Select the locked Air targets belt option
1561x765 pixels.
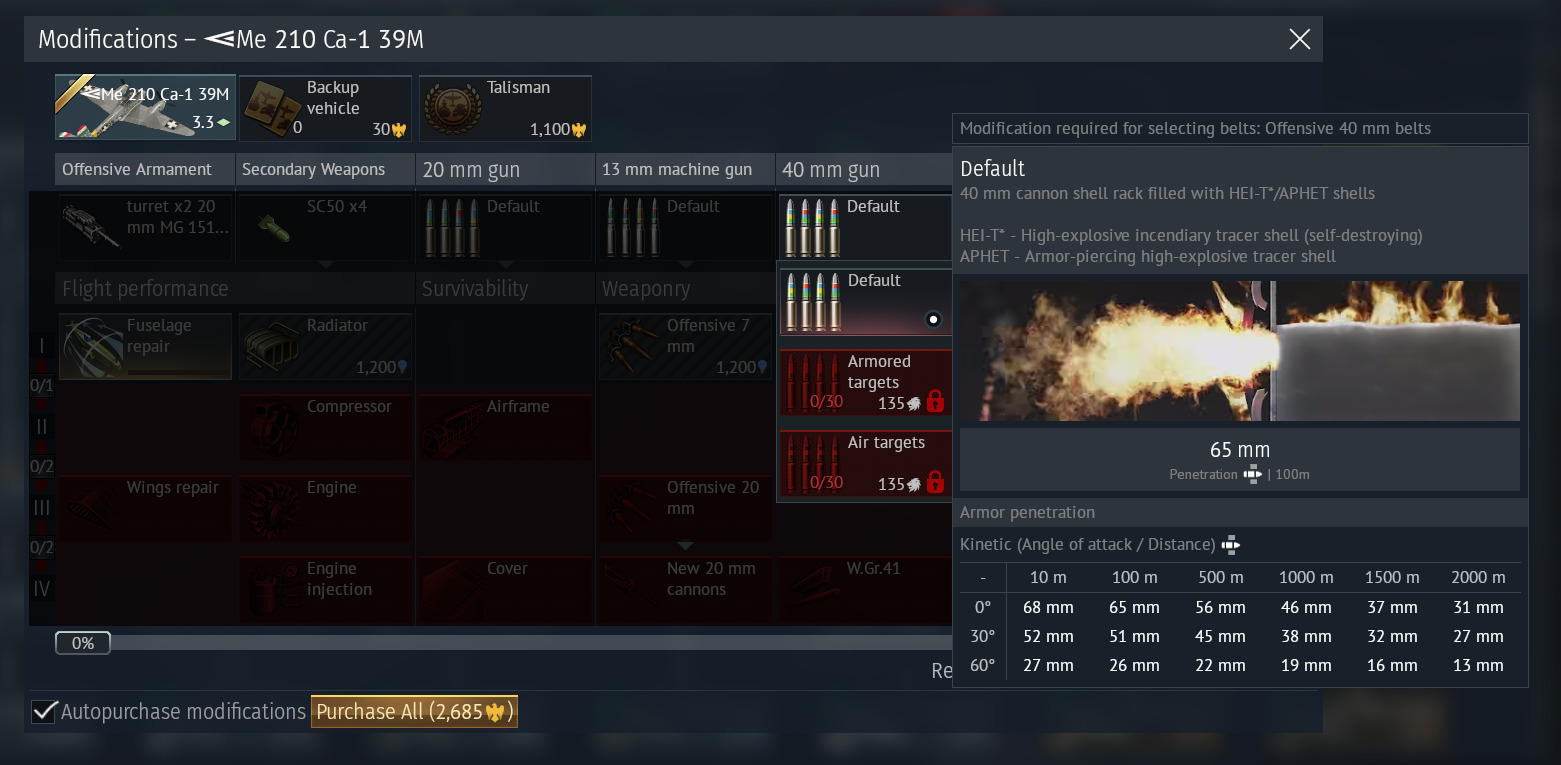pos(865,465)
